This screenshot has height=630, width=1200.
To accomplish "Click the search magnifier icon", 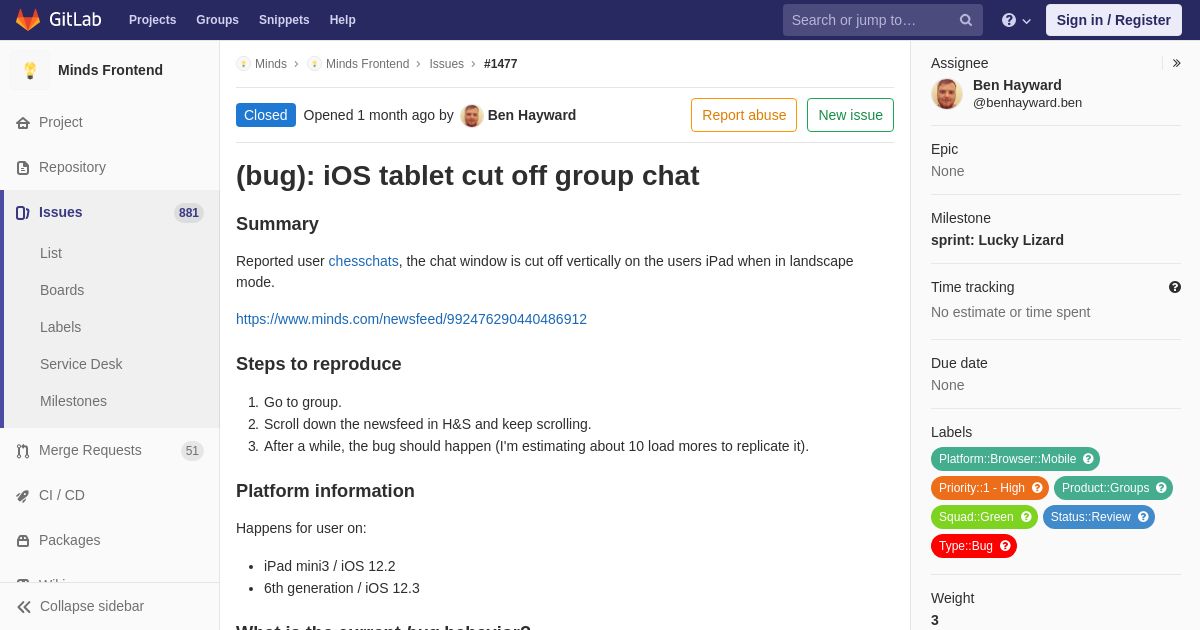I will coord(966,20).
